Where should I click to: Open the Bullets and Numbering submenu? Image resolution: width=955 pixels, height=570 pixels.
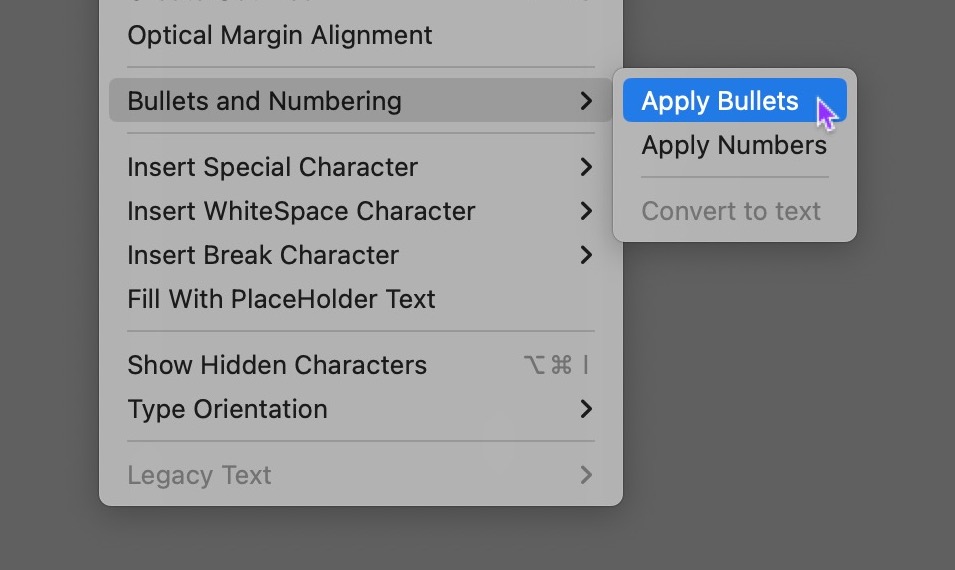pyautogui.click(x=264, y=101)
